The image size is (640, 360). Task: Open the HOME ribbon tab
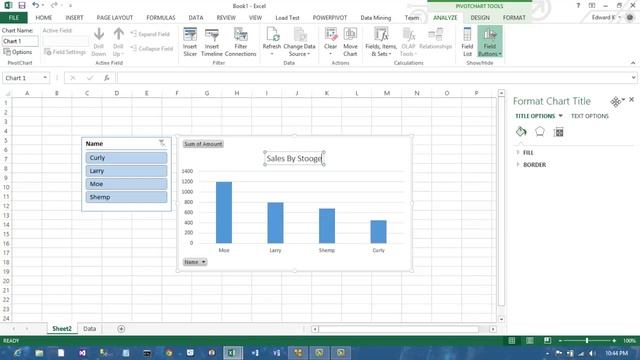coord(43,18)
